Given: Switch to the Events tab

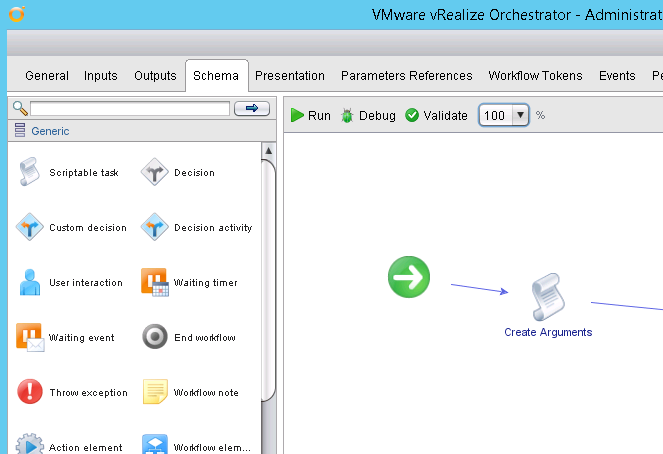Looking at the screenshot, I should coord(617,76).
